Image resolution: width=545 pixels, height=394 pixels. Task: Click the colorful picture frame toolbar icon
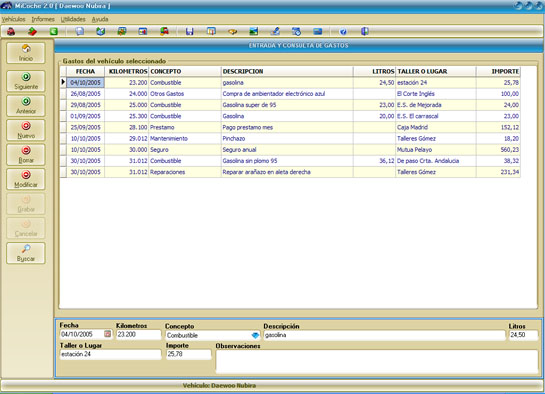(122, 32)
